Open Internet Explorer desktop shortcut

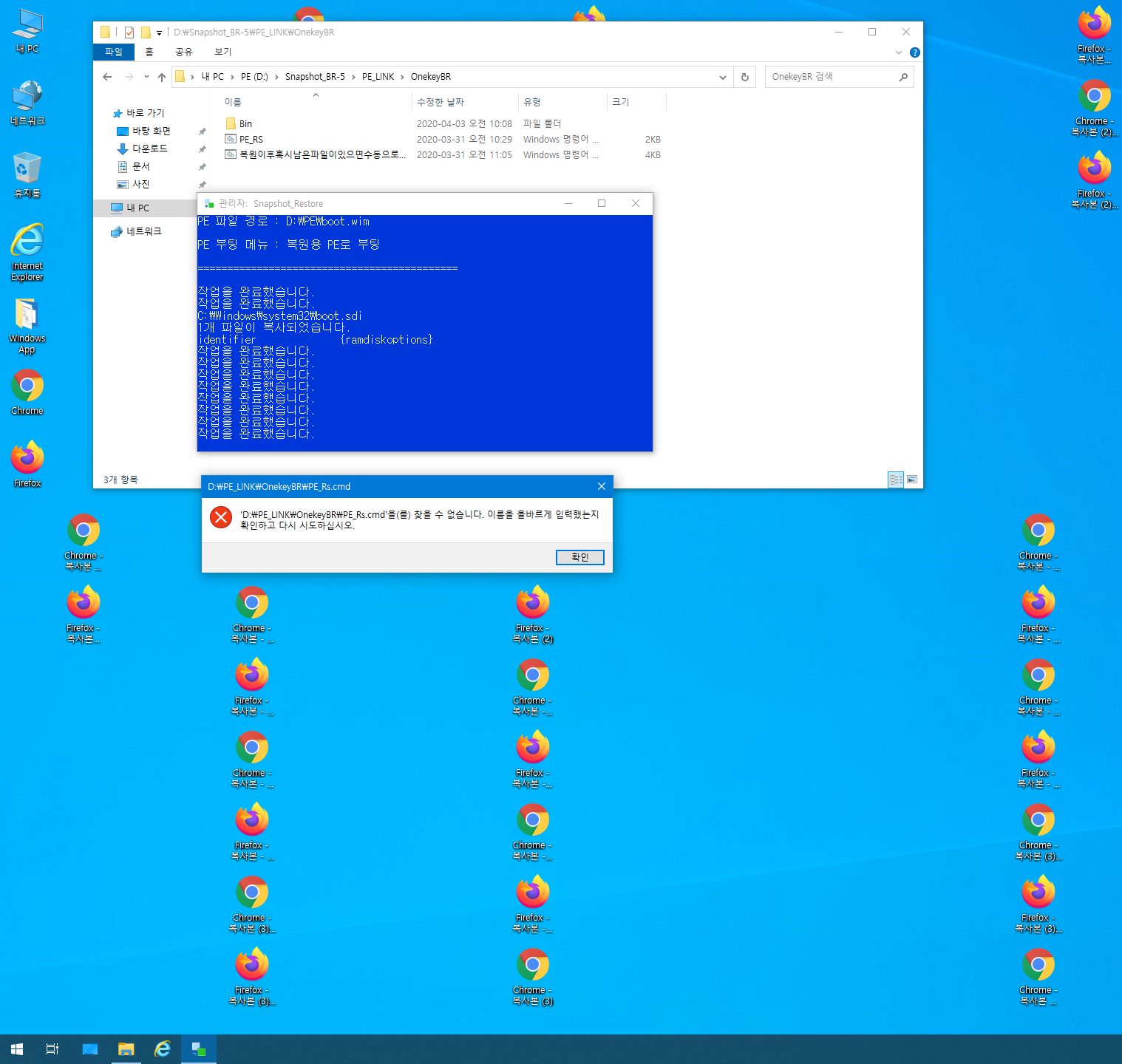pyautogui.click(x=27, y=252)
